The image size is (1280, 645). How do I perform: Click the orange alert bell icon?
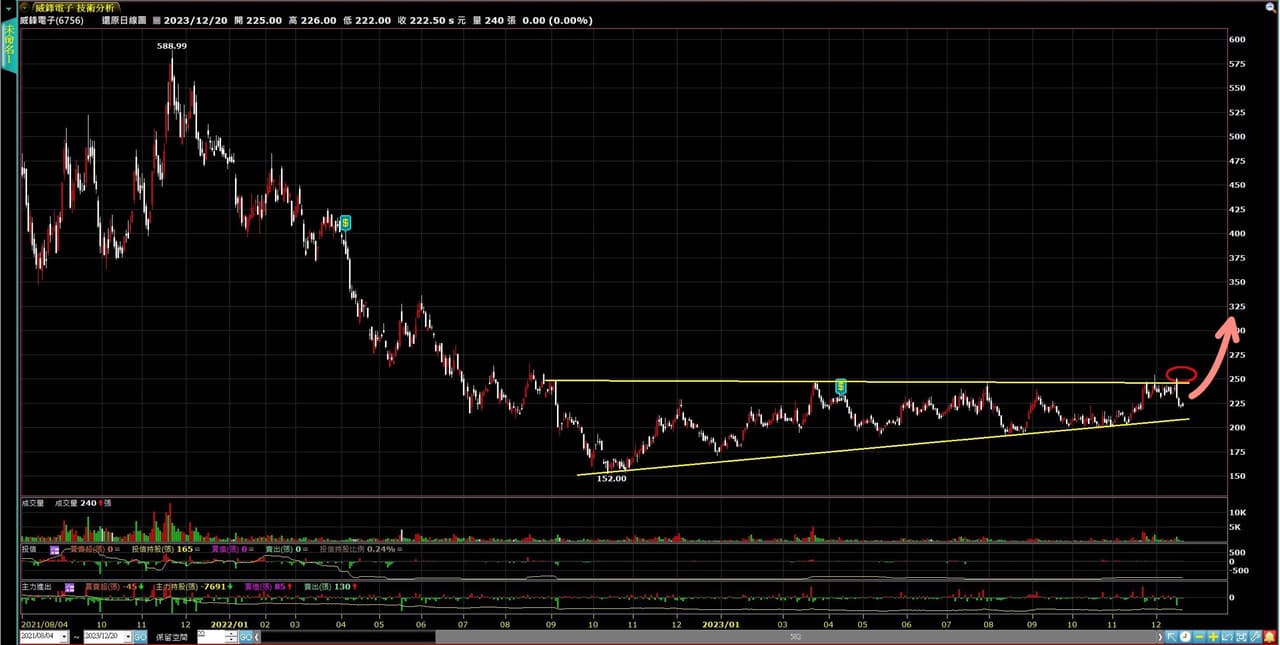point(1269,636)
